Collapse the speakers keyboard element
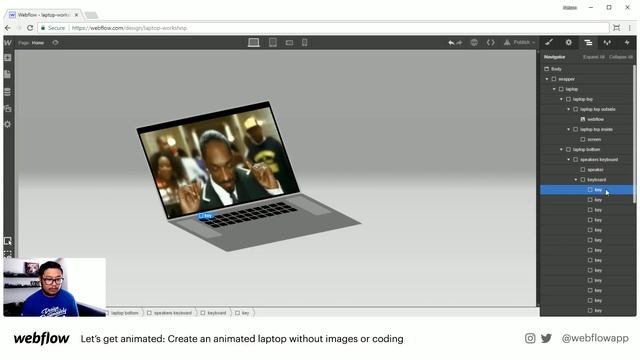This screenshot has width=640, height=360. tap(569, 160)
